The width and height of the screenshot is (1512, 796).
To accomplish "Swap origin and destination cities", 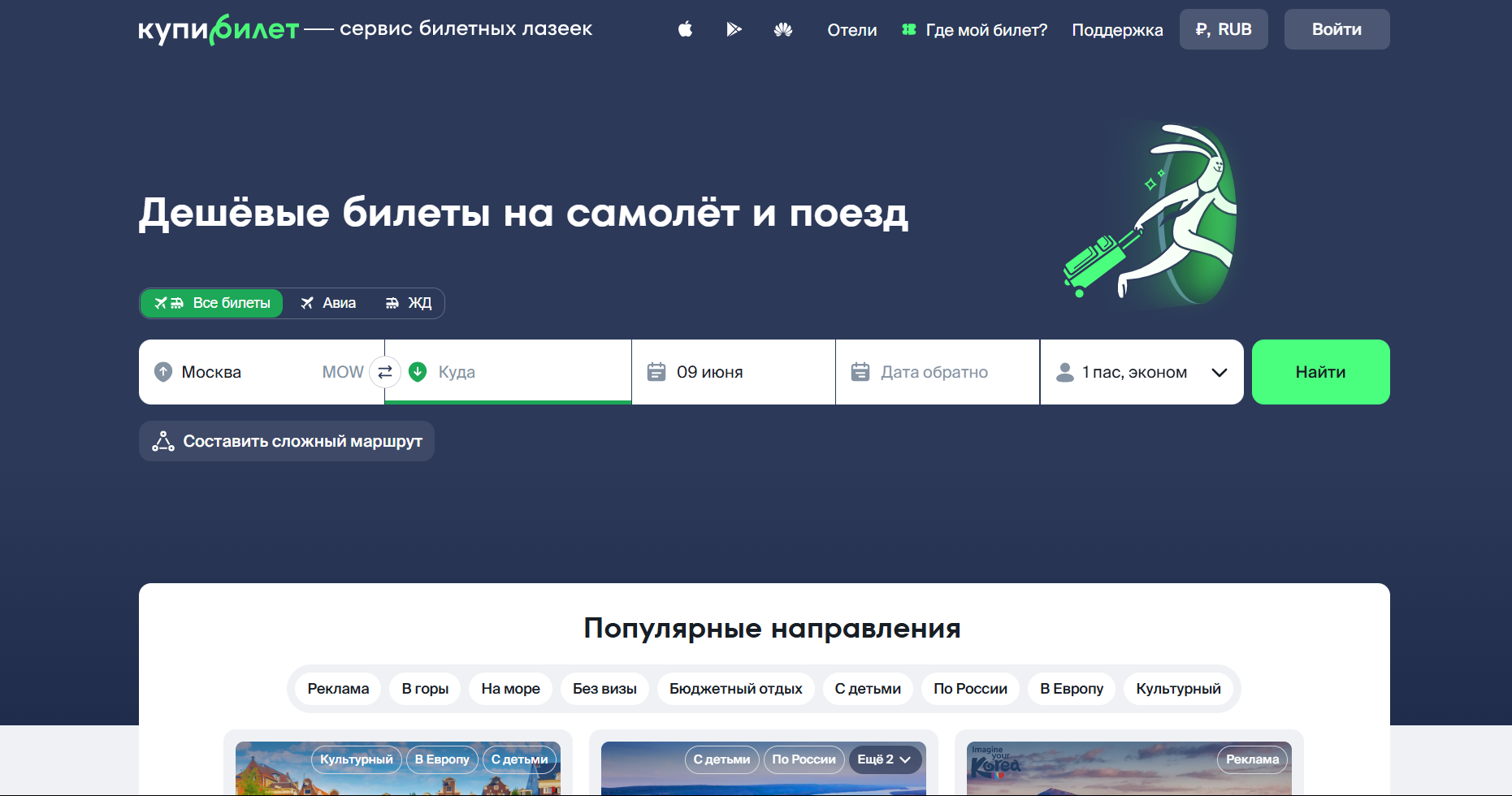I will point(385,372).
